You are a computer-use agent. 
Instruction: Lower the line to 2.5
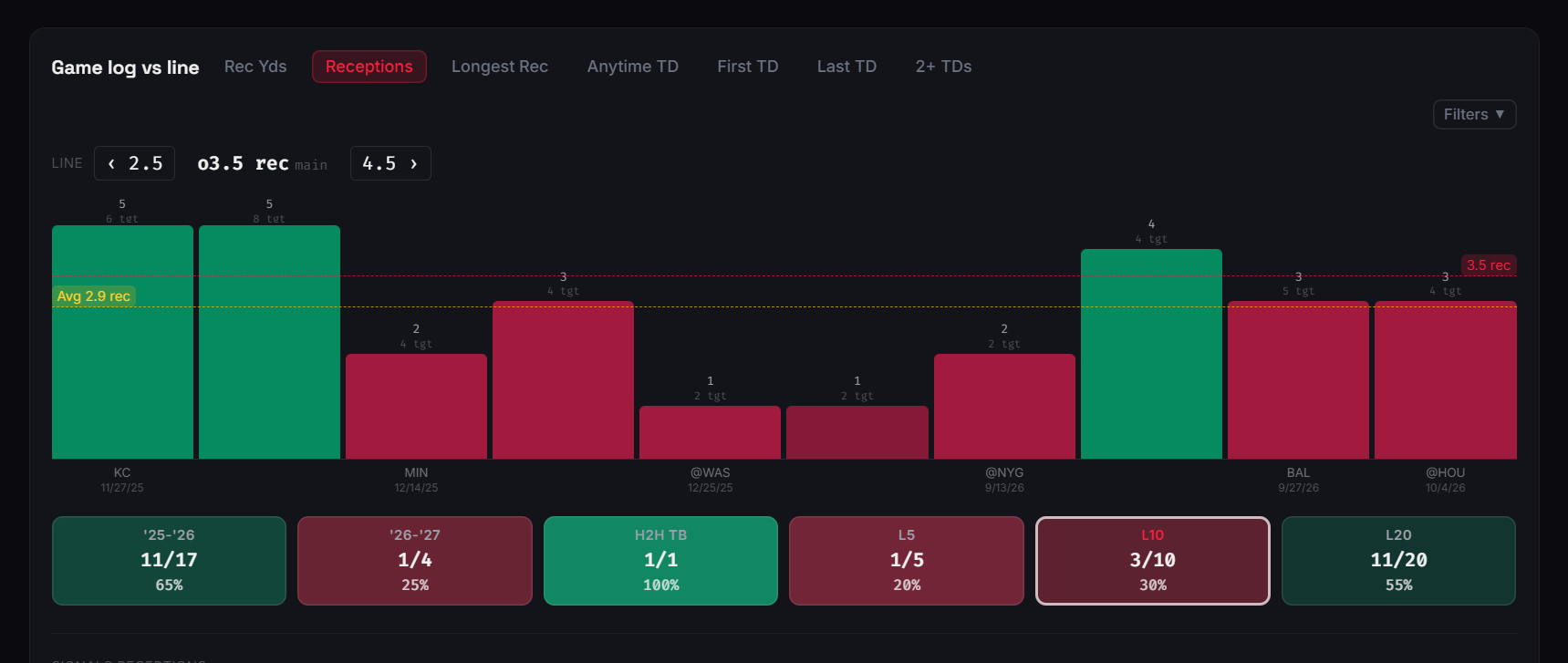pos(135,163)
